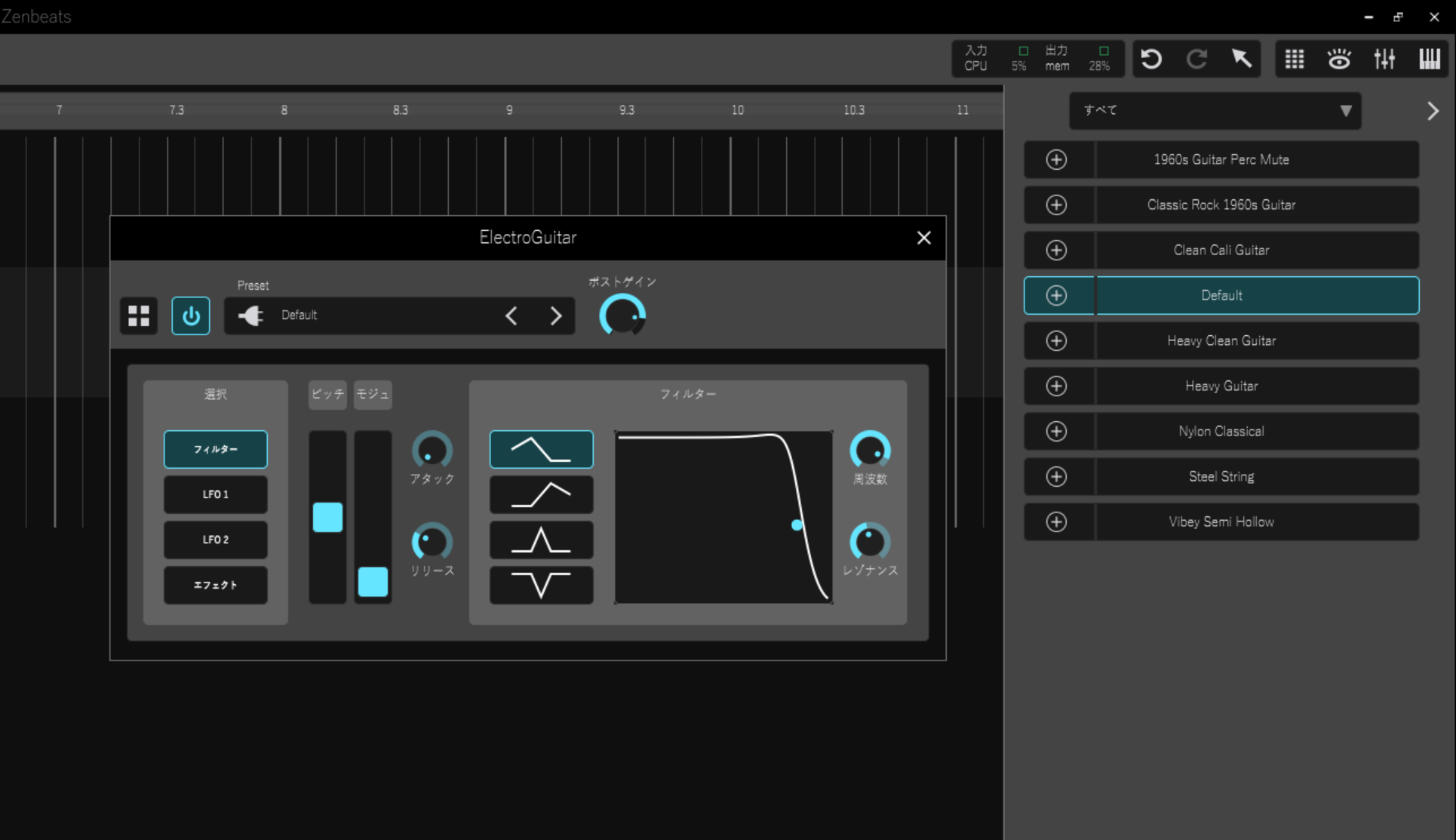The image size is (1456, 840).
Task: Select Heavy Guitar preset
Action: [x=1258, y=386]
